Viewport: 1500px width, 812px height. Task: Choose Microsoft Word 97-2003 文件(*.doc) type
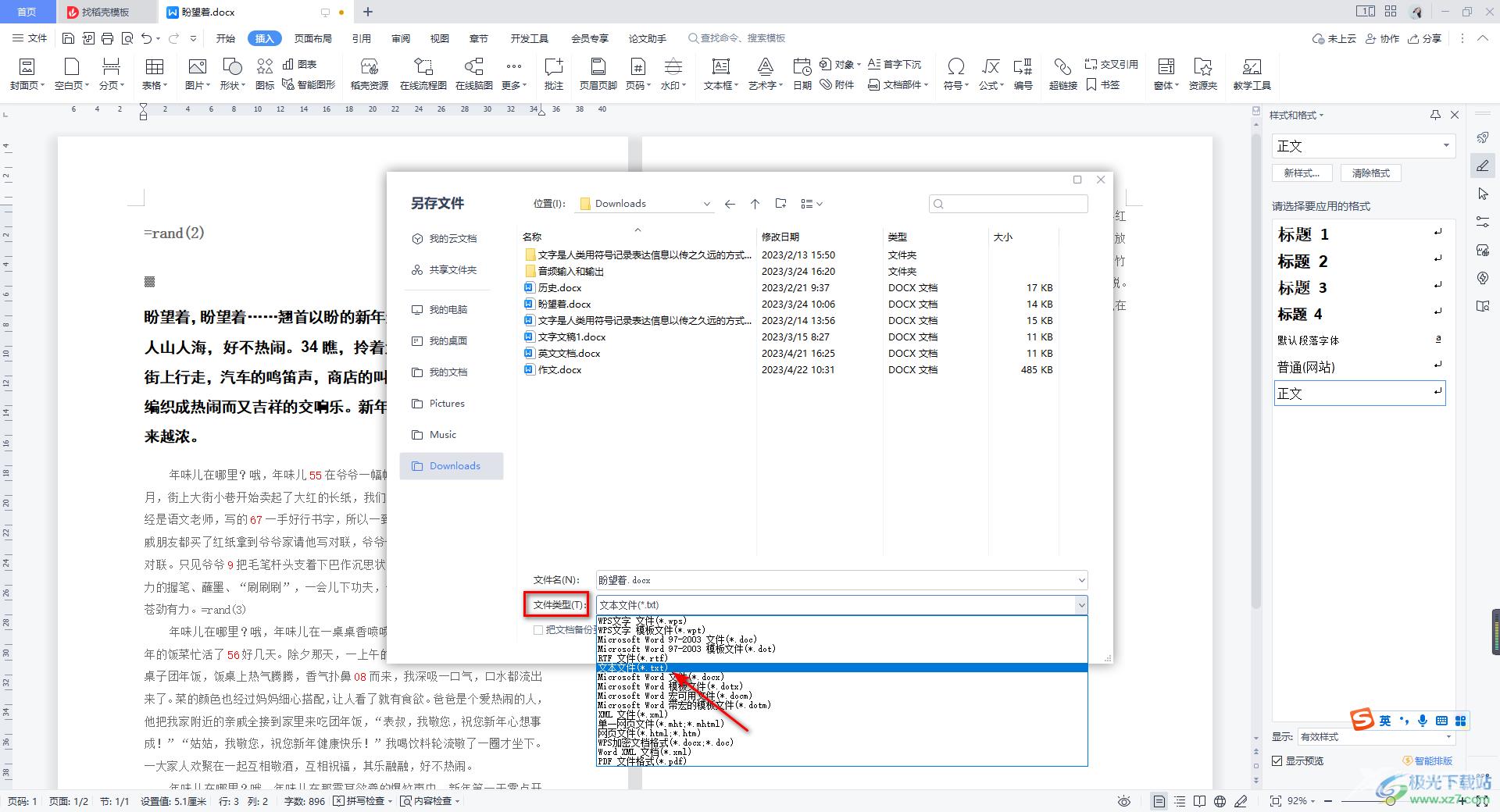(x=841, y=639)
